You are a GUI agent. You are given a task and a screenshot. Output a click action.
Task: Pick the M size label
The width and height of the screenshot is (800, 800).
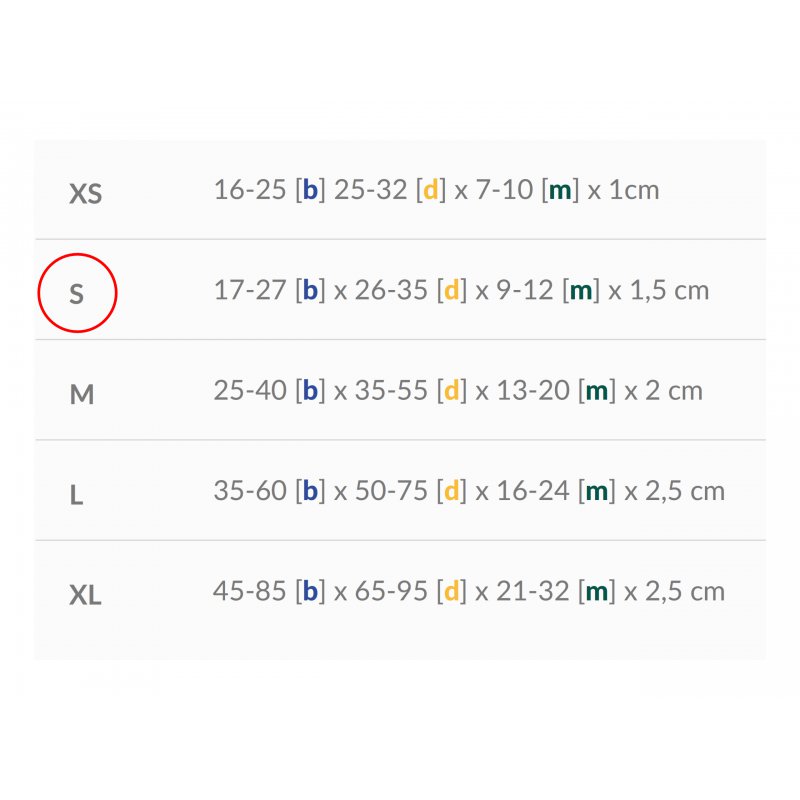[x=82, y=394]
